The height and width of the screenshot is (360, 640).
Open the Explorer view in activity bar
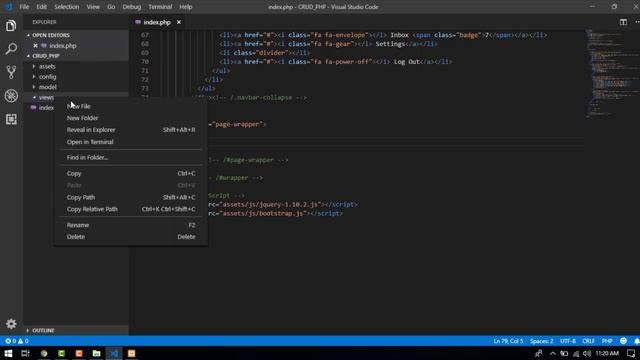pos(11,26)
